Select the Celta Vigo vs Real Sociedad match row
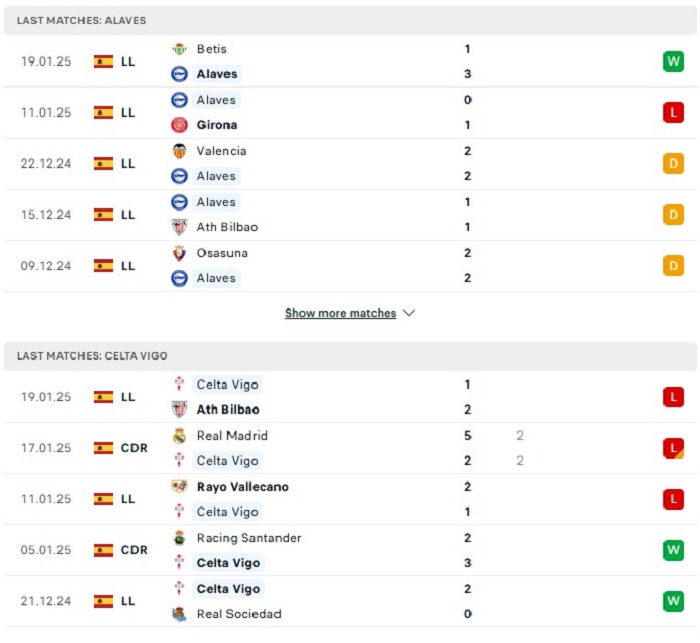 350,601
